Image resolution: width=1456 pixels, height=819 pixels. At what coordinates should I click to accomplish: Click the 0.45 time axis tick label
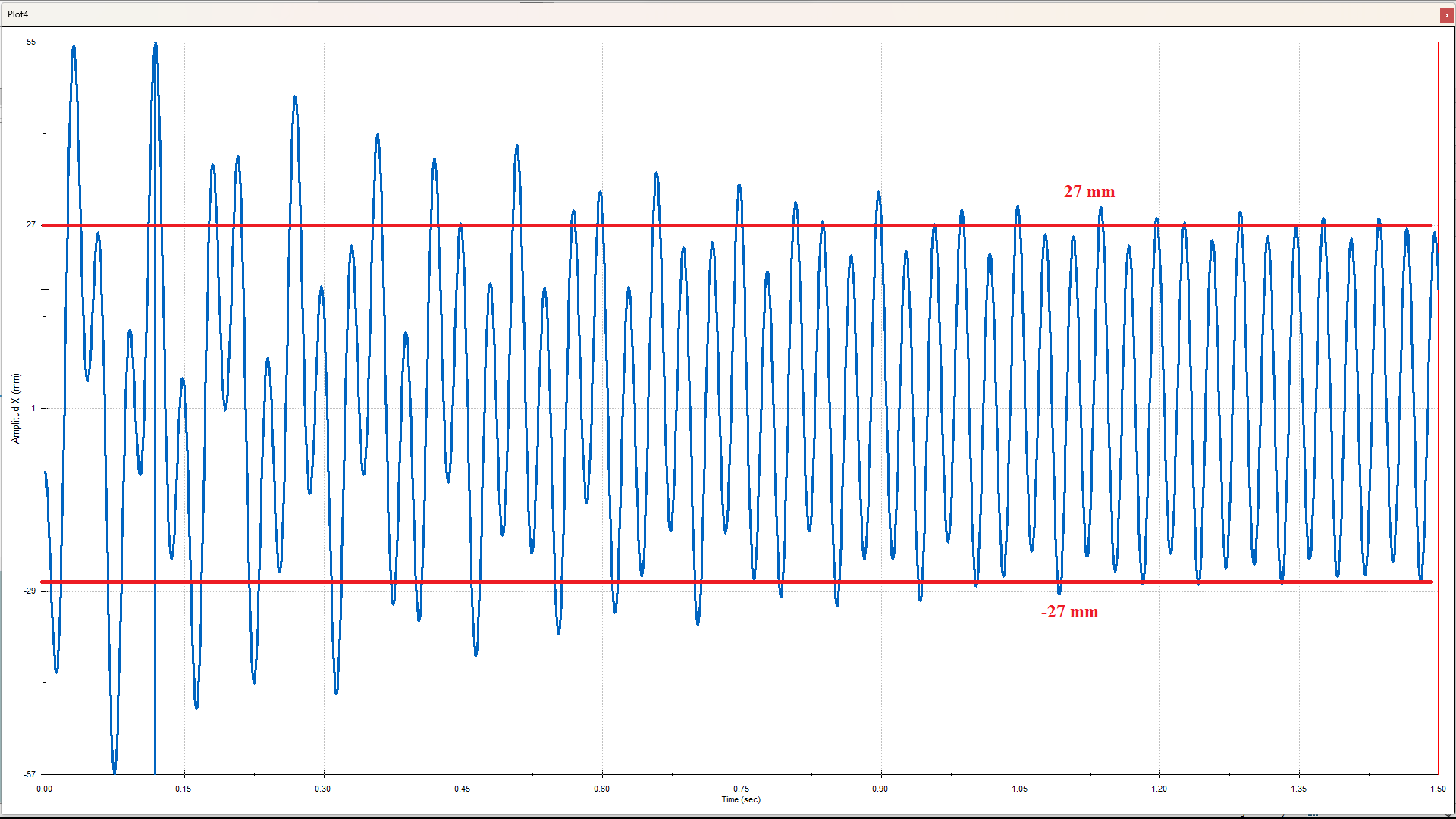463,789
